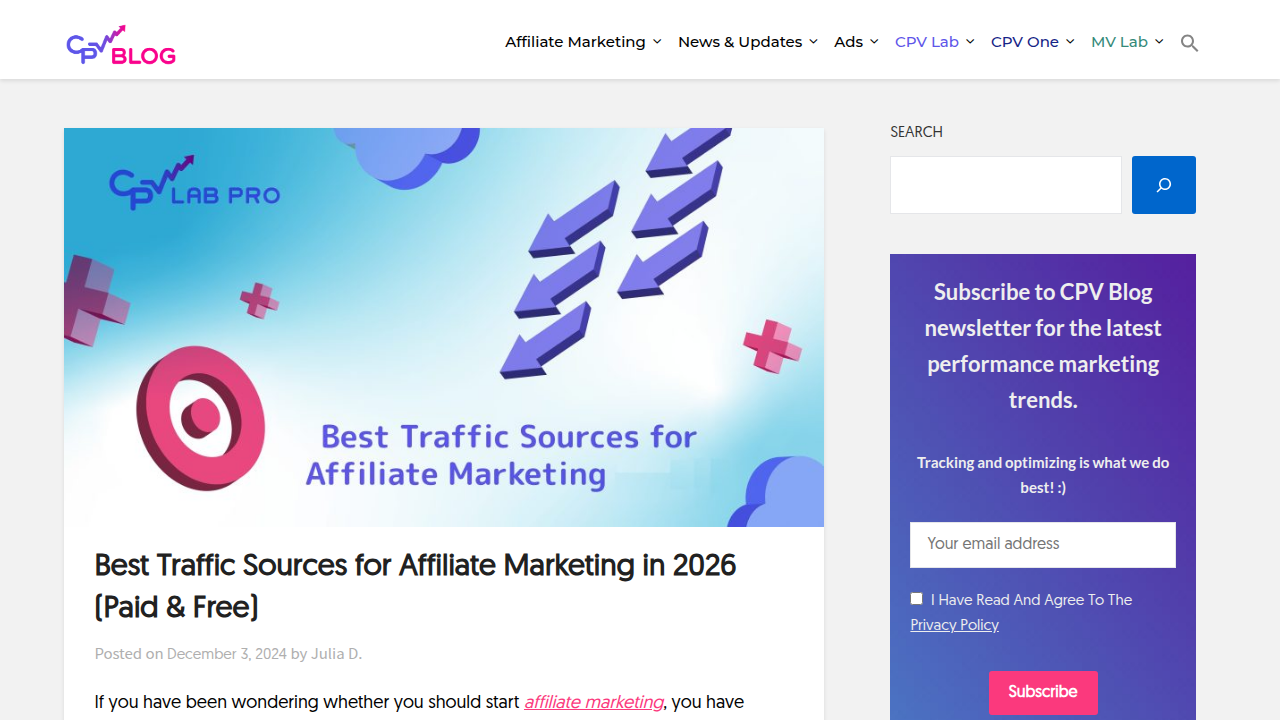Screen dimensions: 1280x720
Task: Expand MV Lab dropdown chevron
Action: pos(1159,42)
